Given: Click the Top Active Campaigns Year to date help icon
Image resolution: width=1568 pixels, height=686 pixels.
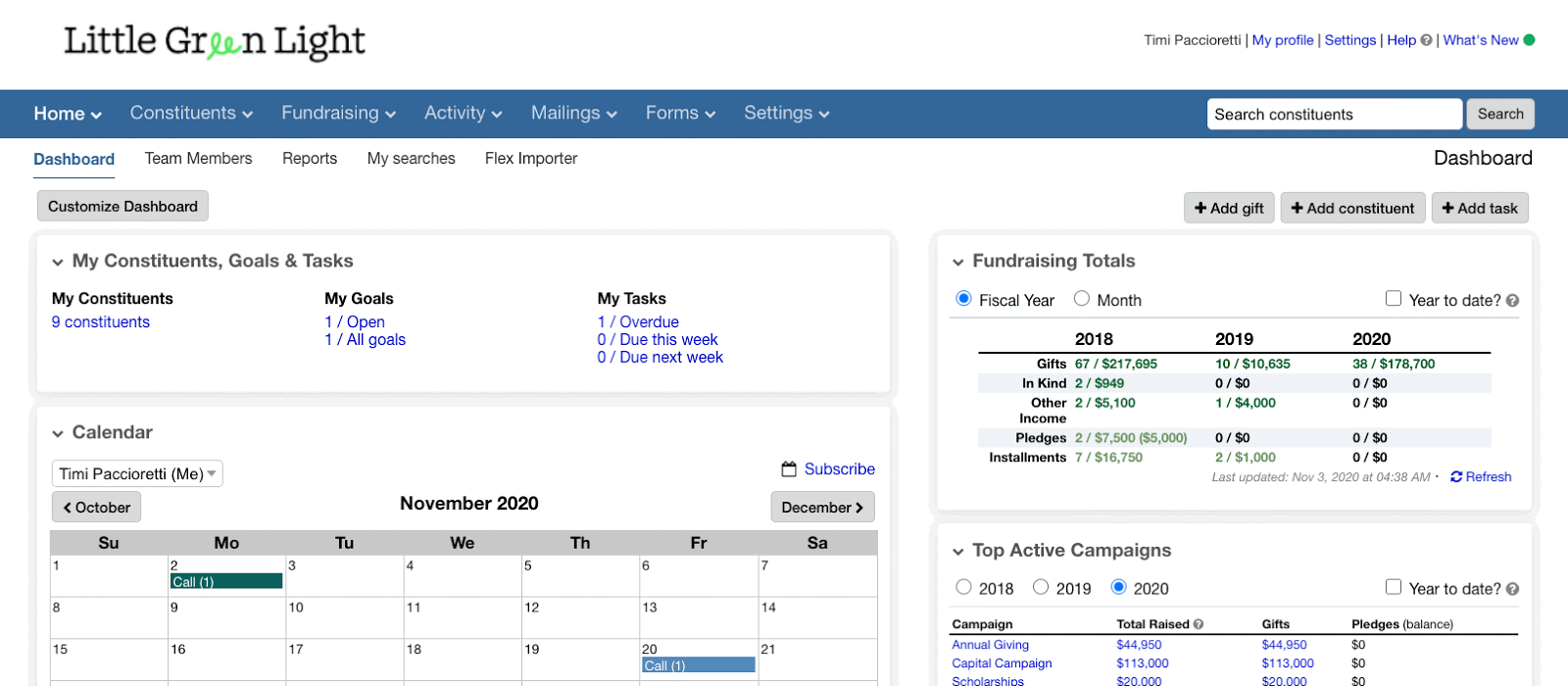Looking at the screenshot, I should point(1512,589).
